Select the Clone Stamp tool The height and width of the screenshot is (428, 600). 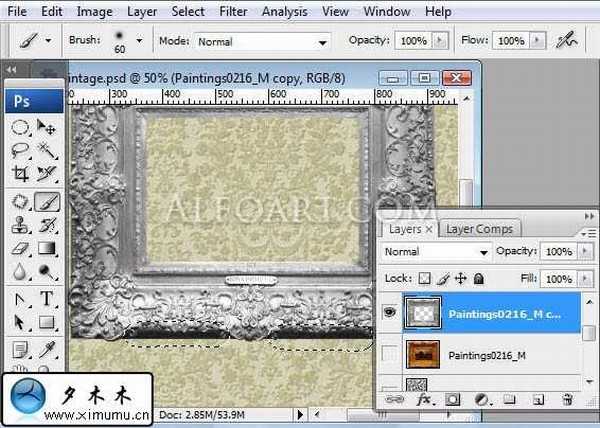(20, 225)
